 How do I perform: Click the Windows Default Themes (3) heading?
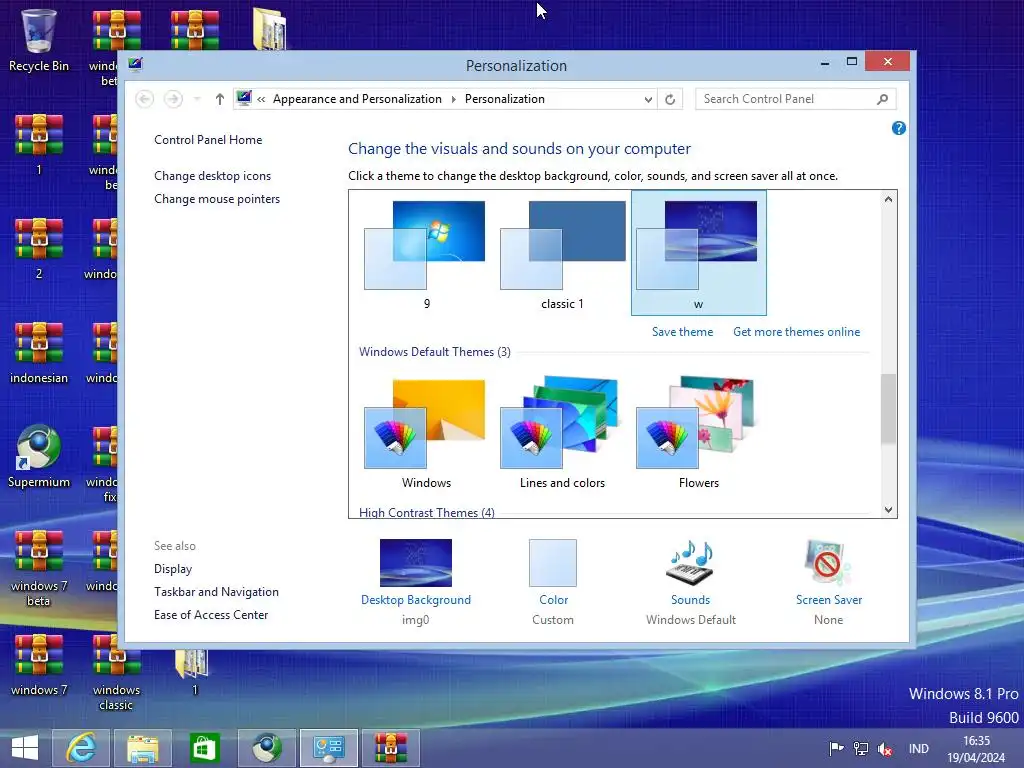coord(435,351)
